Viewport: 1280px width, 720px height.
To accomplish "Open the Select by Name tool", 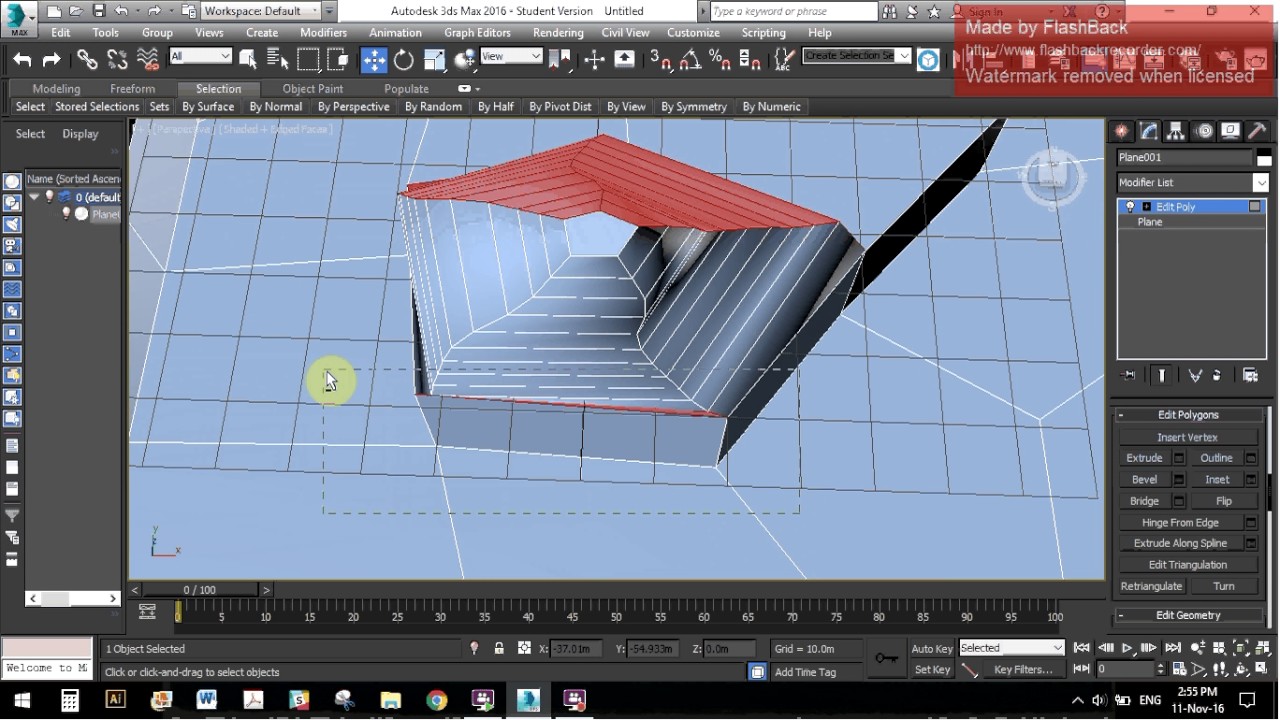I will pos(278,60).
